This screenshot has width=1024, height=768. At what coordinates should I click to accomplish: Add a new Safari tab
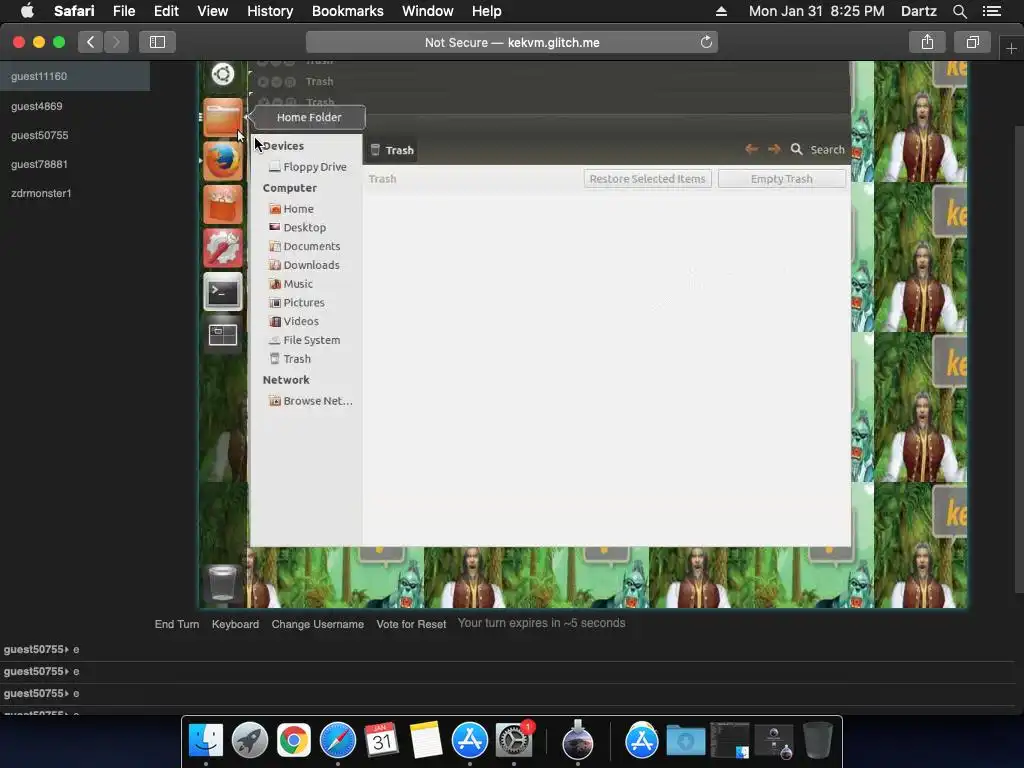coord(1011,48)
